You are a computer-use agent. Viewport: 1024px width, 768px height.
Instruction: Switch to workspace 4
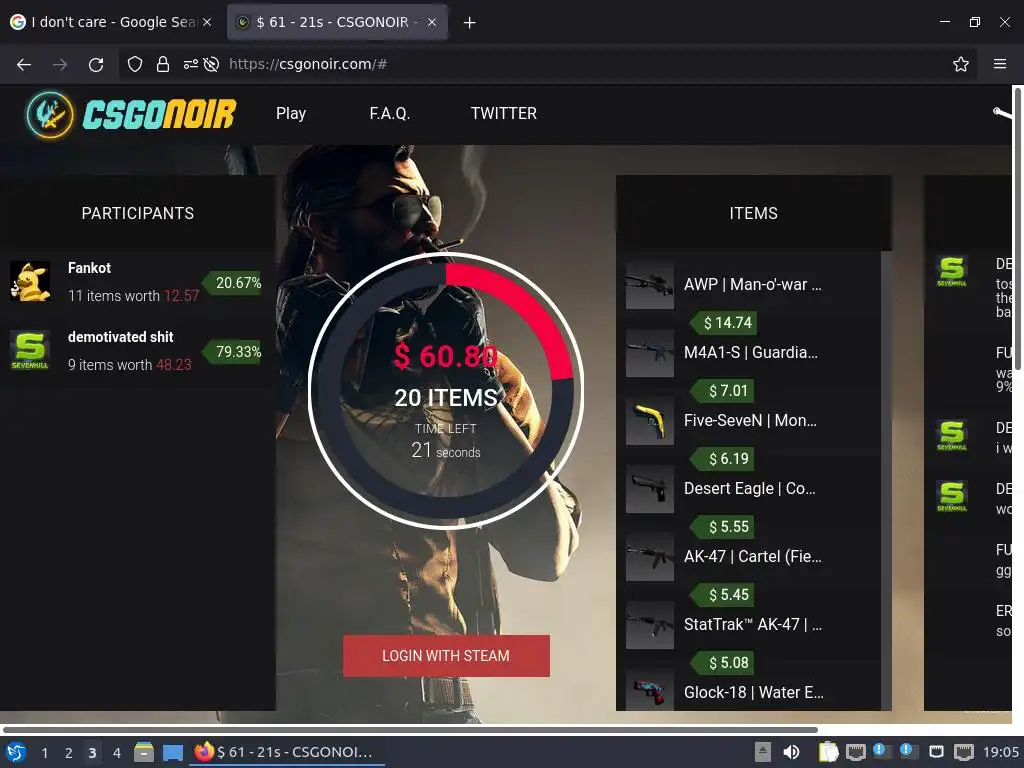(116, 753)
